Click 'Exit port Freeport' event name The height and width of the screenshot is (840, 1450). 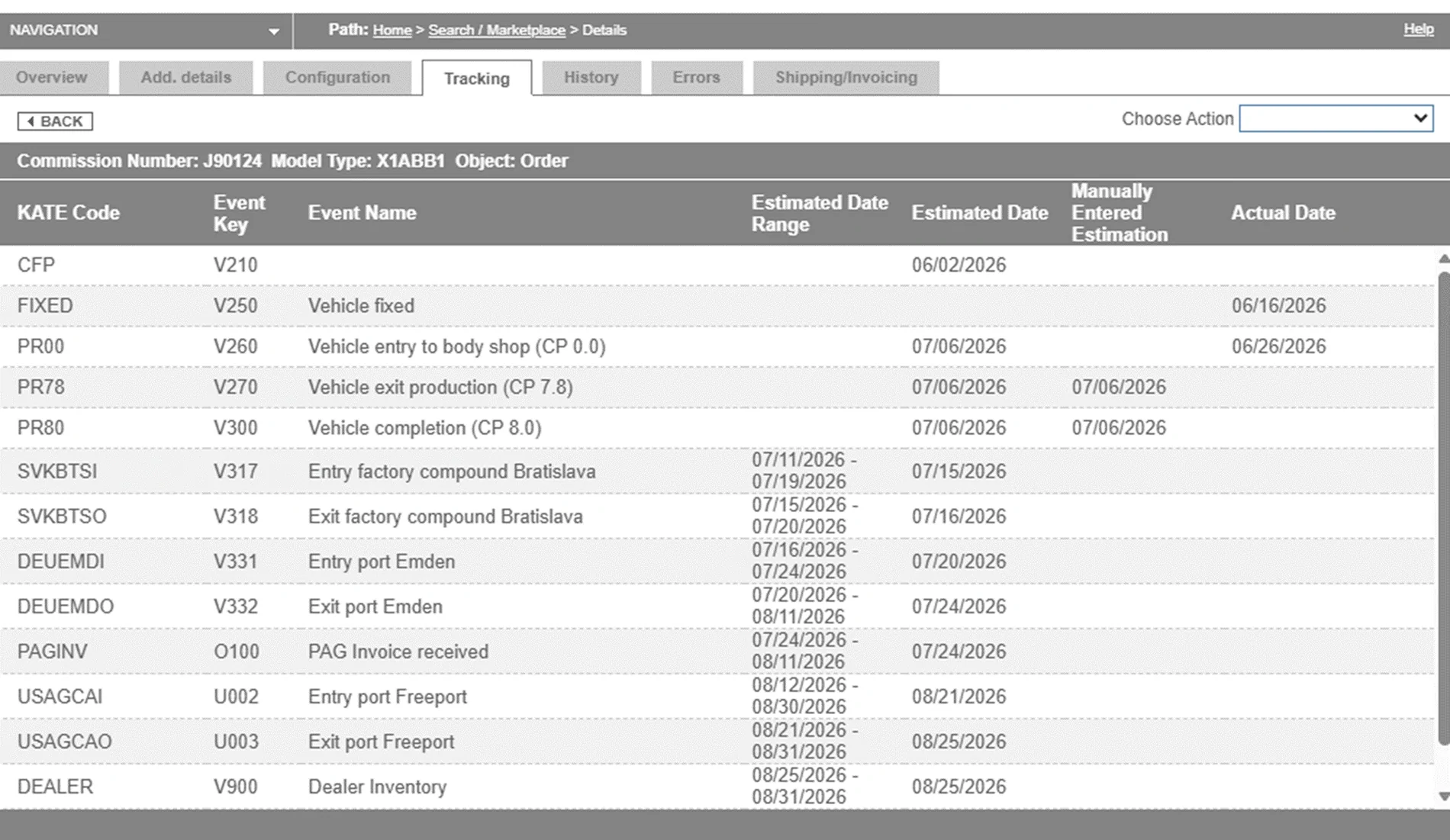click(381, 742)
